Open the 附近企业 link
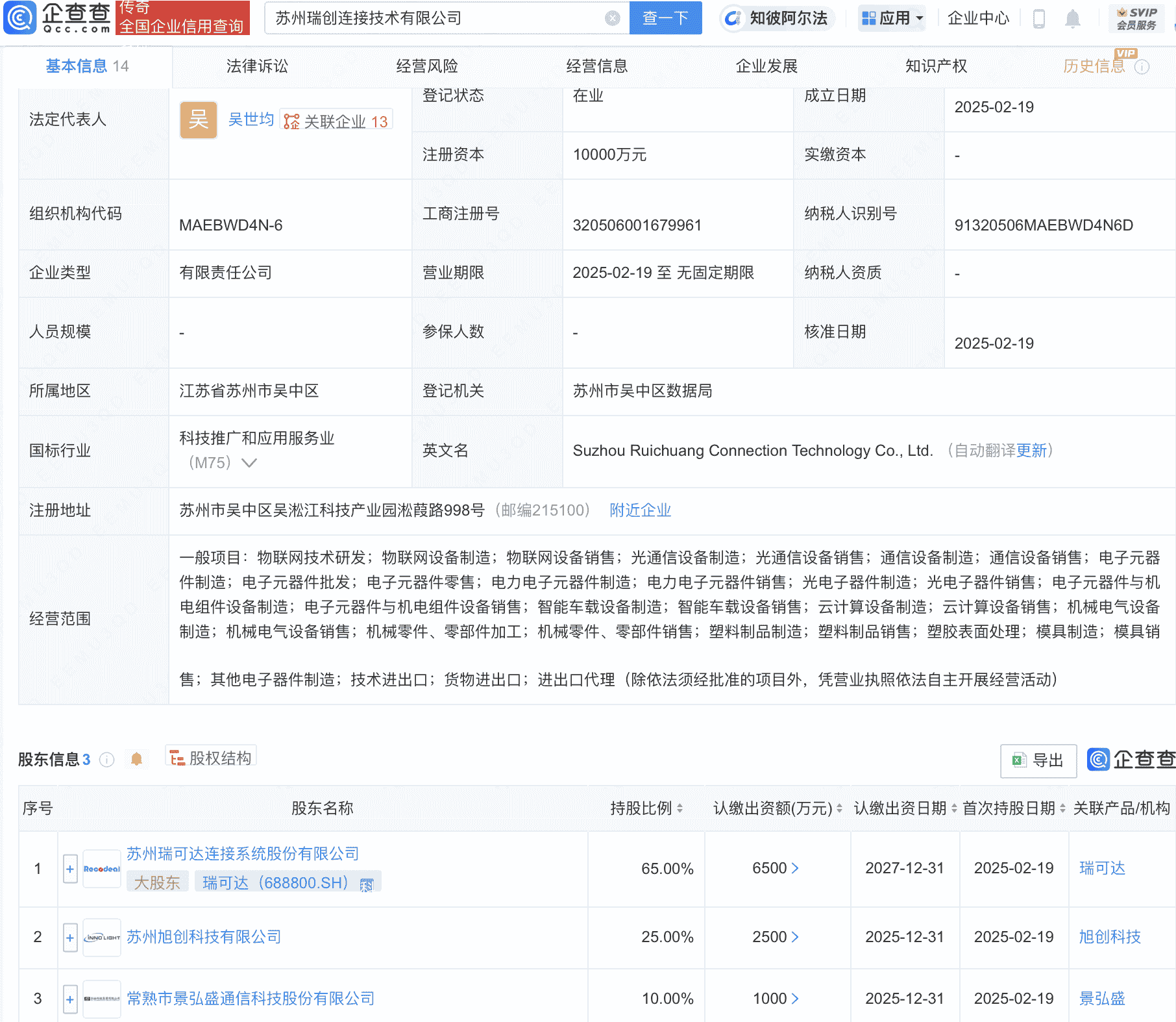 click(640, 510)
